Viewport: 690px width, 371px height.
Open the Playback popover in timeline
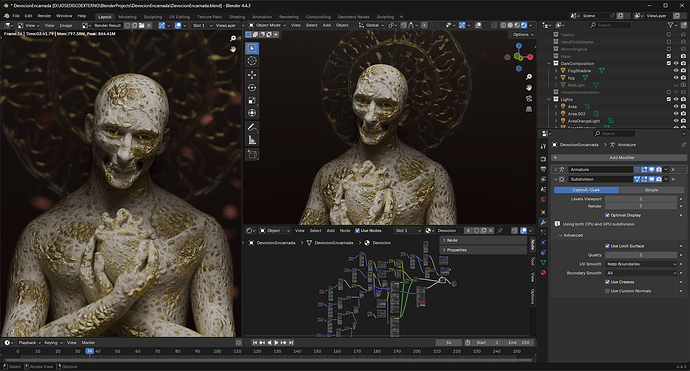coord(29,342)
